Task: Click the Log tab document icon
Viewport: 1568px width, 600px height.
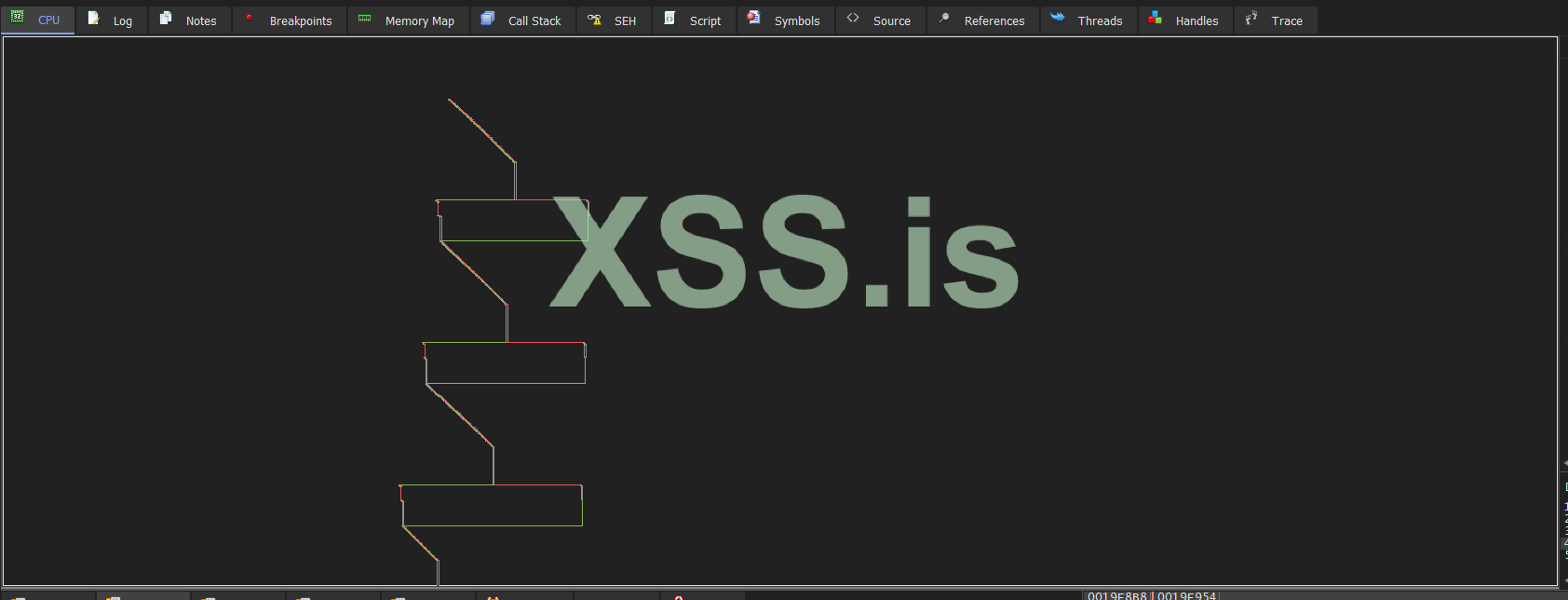Action: 93,18
